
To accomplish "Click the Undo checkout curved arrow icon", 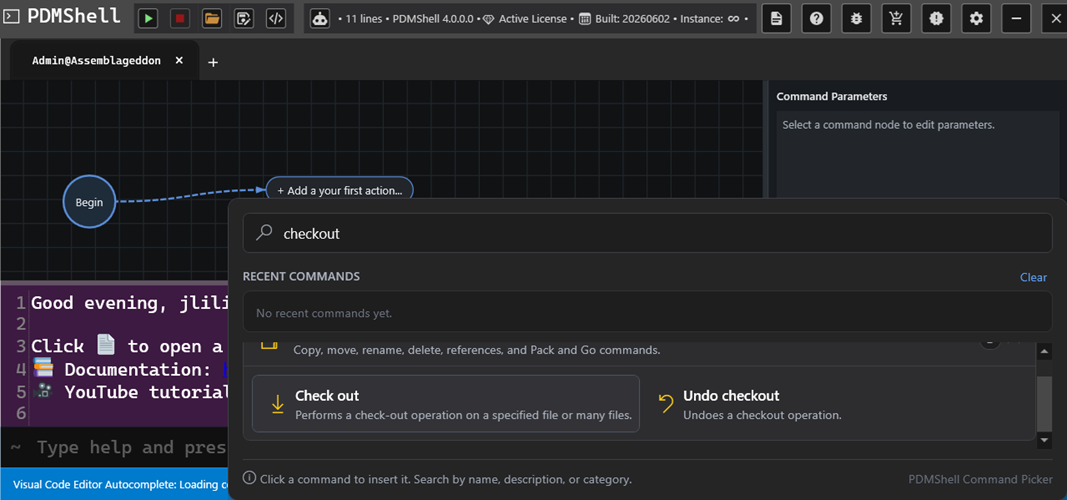I will pos(666,403).
